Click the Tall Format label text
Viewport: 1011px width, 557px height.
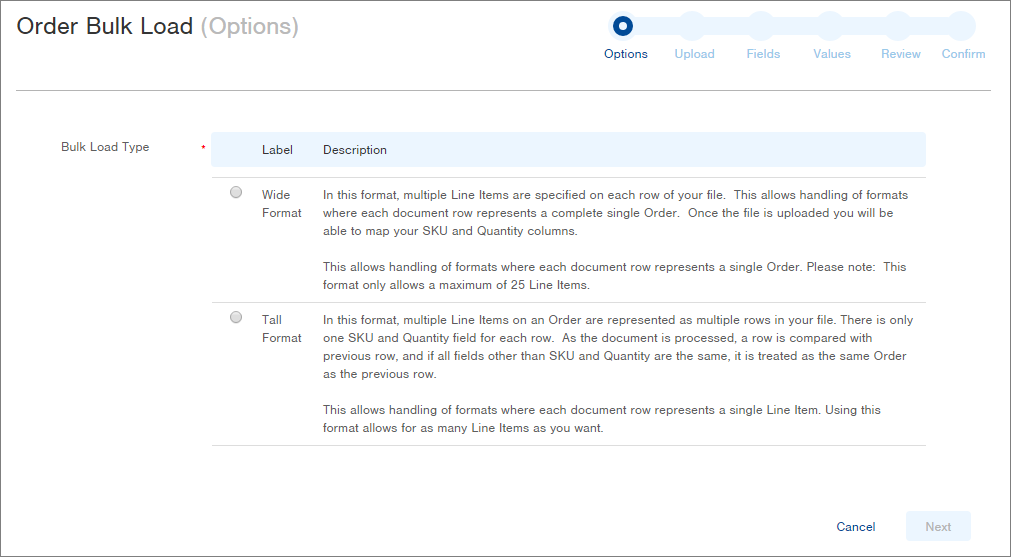[x=281, y=329]
